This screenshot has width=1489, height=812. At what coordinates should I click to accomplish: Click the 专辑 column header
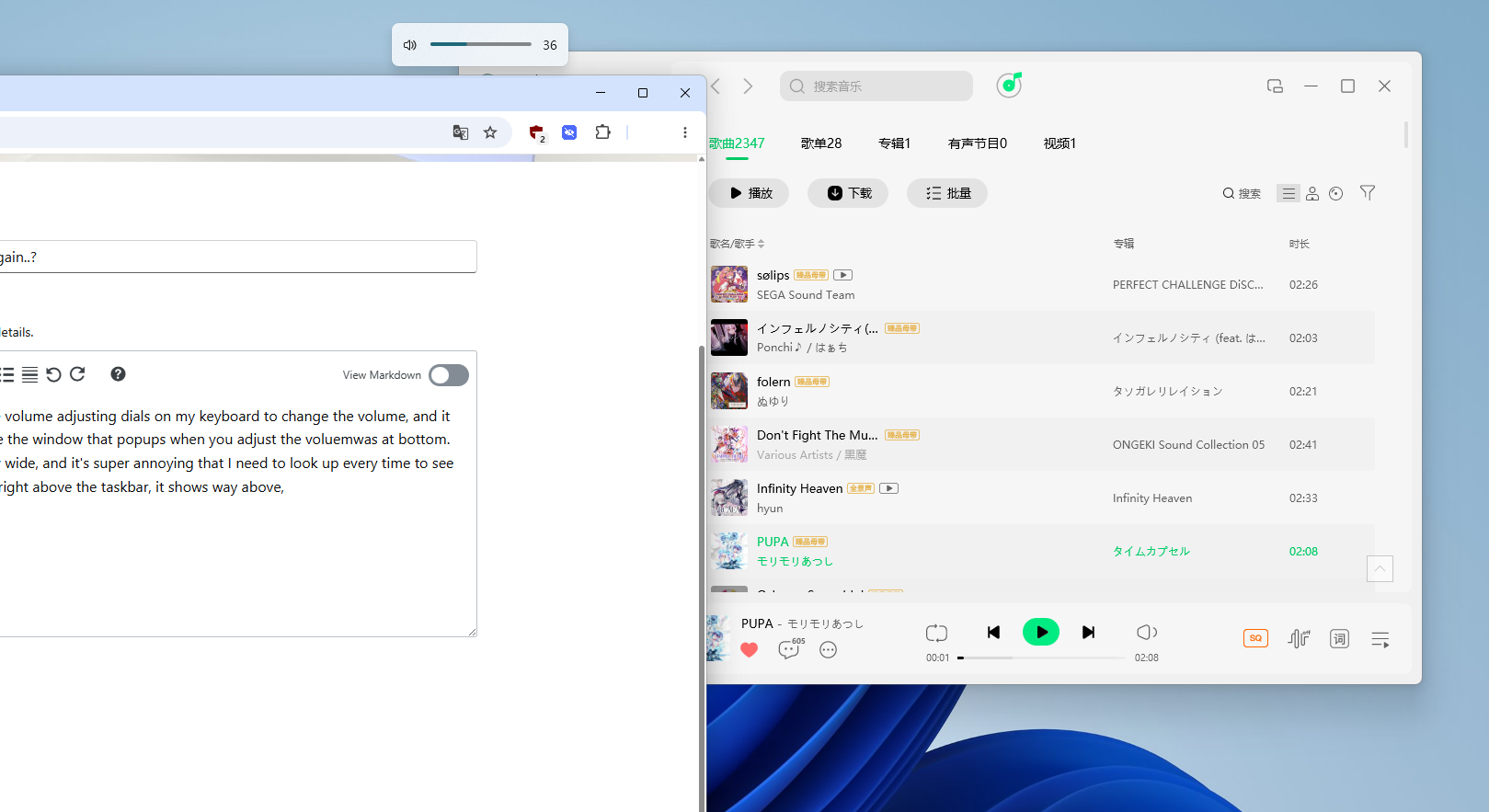tap(1124, 244)
